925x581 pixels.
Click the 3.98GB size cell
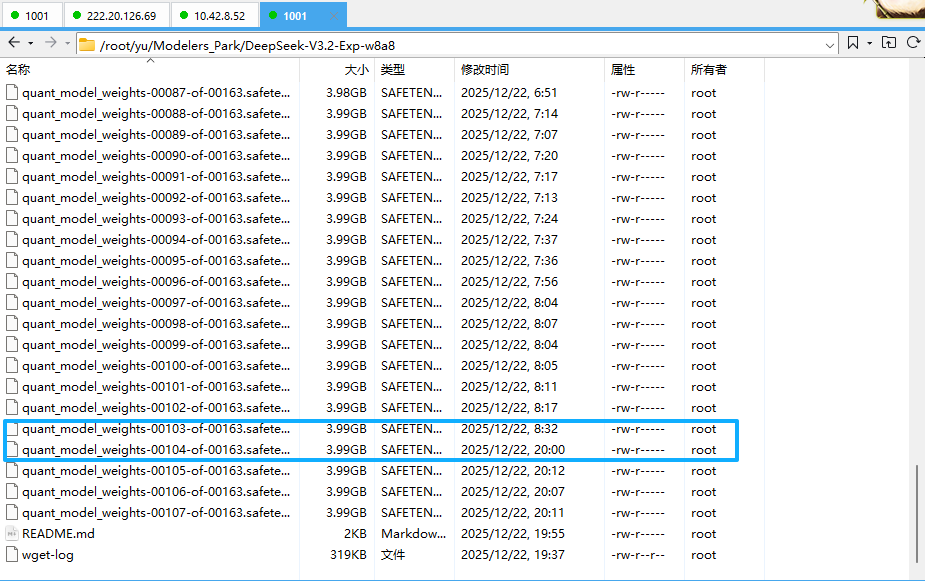346,93
